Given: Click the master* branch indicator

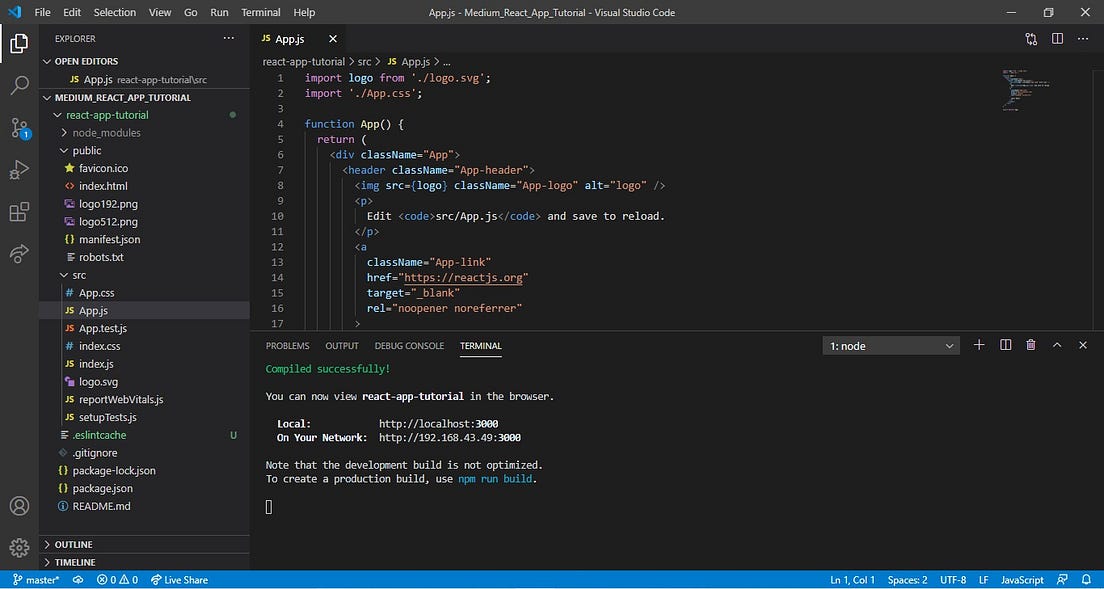Looking at the screenshot, I should coord(36,579).
